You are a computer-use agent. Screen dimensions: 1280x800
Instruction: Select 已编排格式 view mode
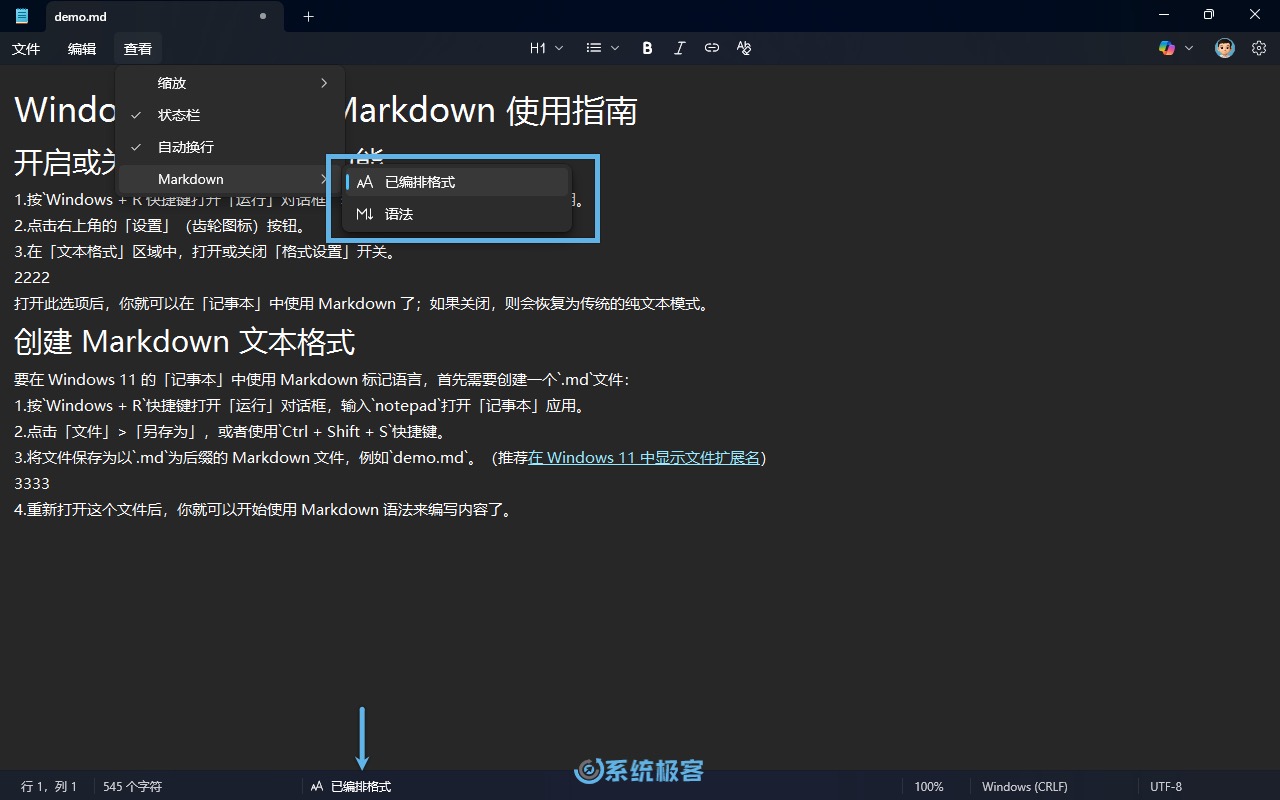457,182
